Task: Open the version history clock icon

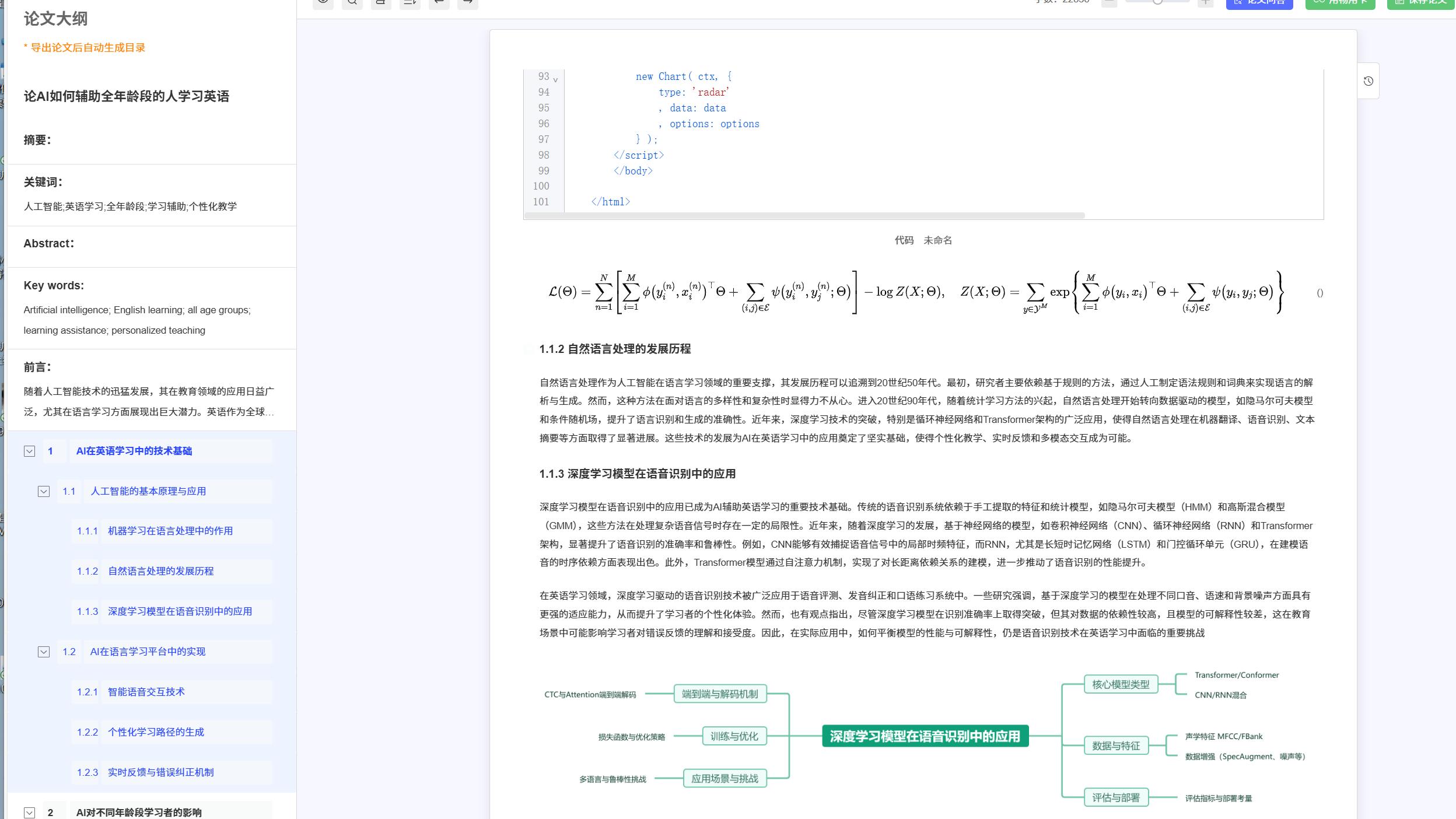Action: [x=1368, y=81]
